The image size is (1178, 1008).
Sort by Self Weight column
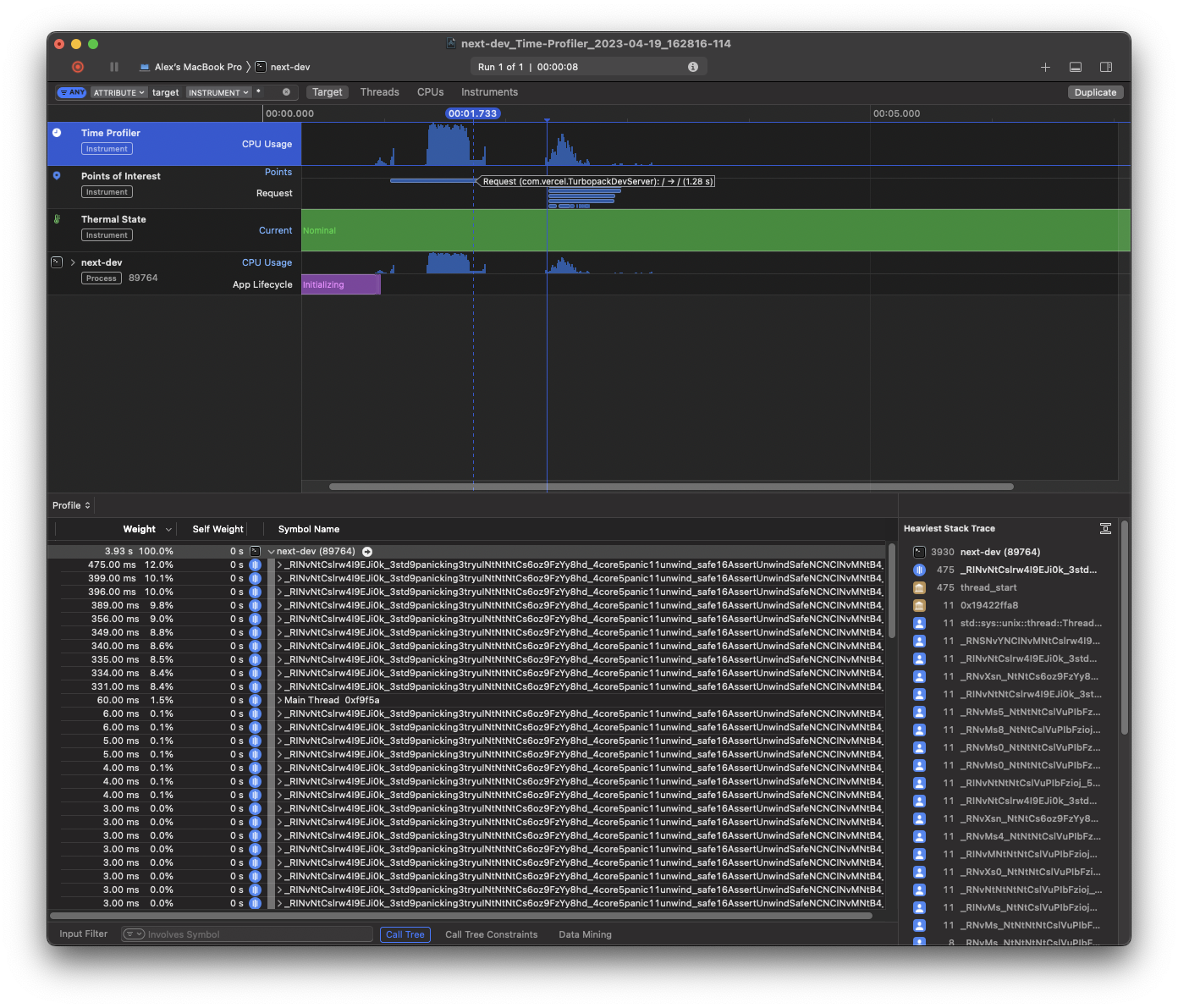(217, 529)
